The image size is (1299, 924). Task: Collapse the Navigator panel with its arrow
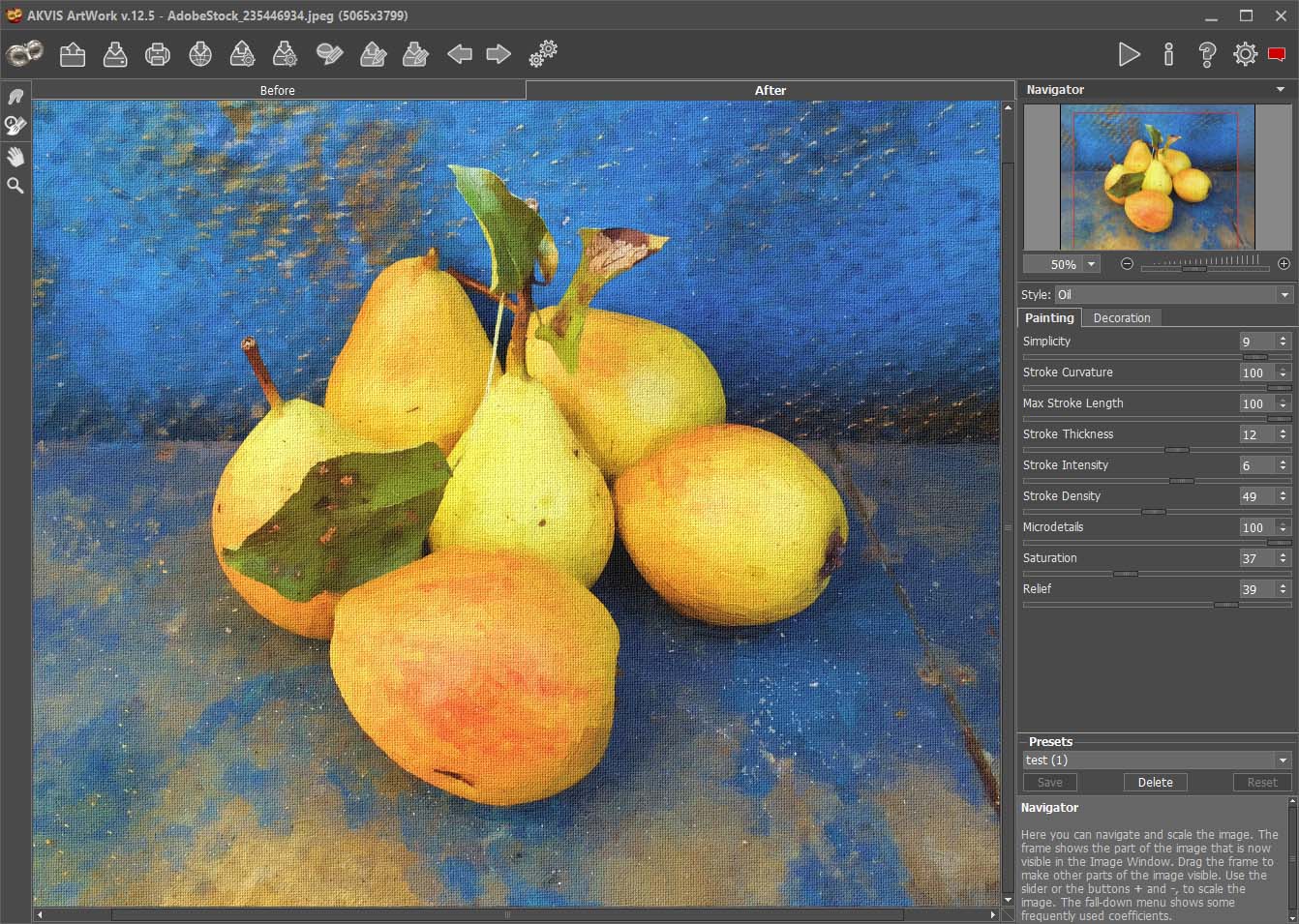1282,90
